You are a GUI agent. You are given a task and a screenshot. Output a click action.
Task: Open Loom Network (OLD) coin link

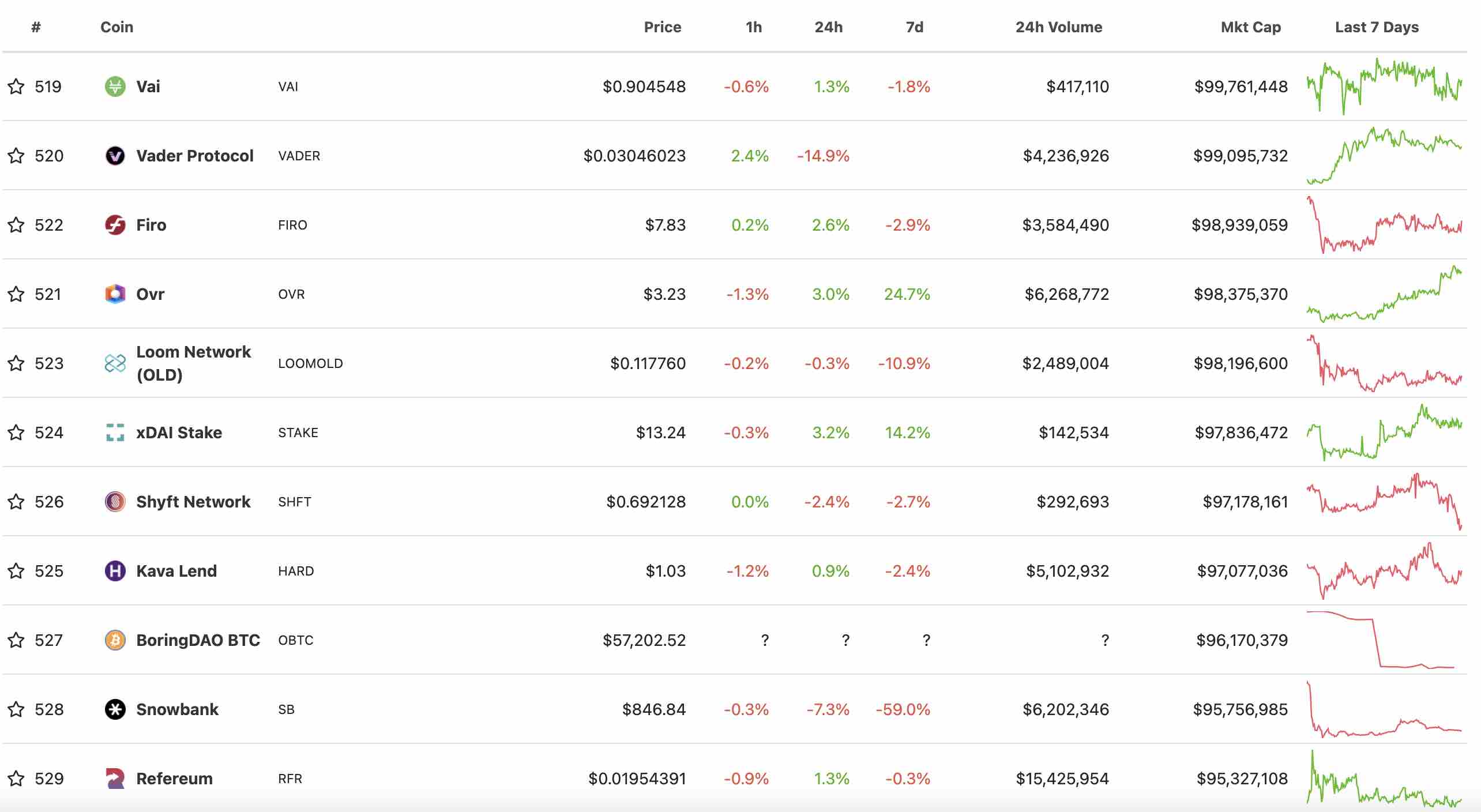[x=193, y=363]
